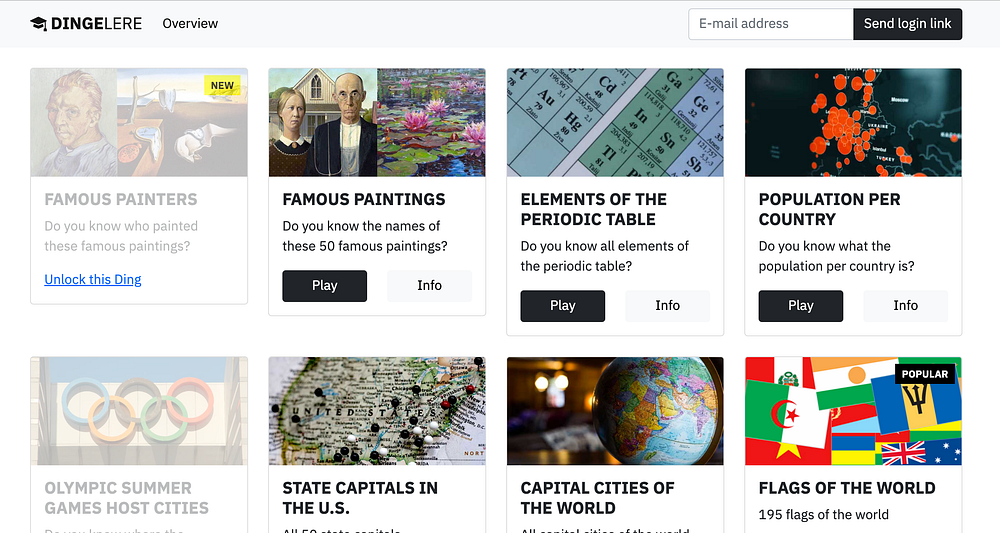This screenshot has height=533, width=1000.
Task: Focus the E-mail address input field
Action: (x=770, y=24)
